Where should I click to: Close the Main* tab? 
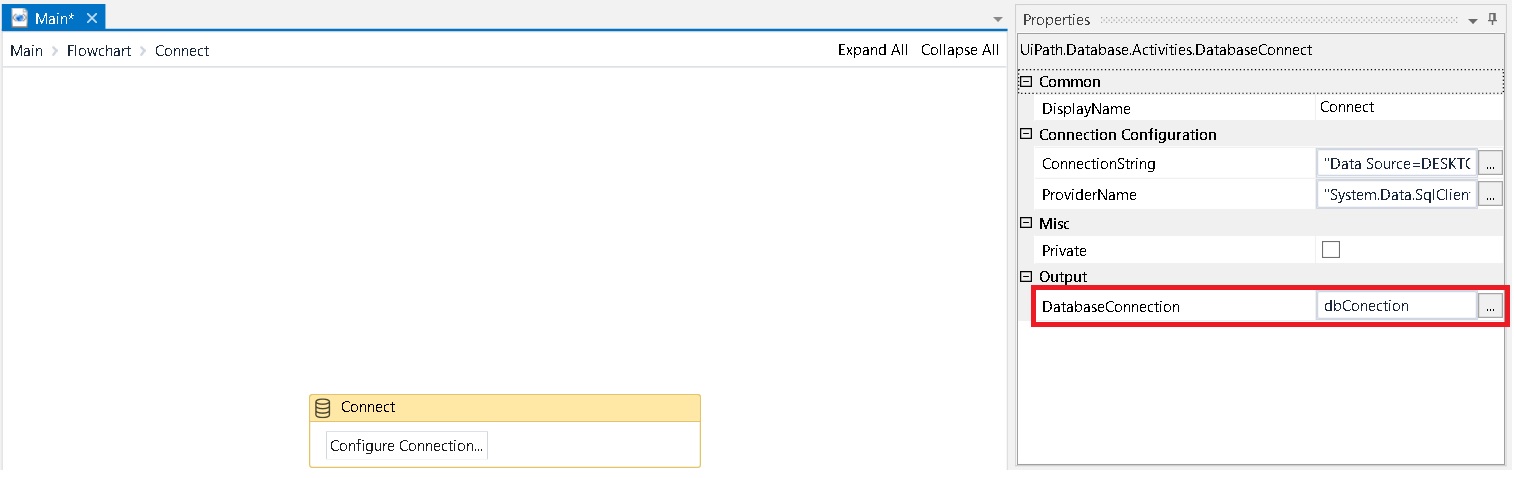(91, 18)
